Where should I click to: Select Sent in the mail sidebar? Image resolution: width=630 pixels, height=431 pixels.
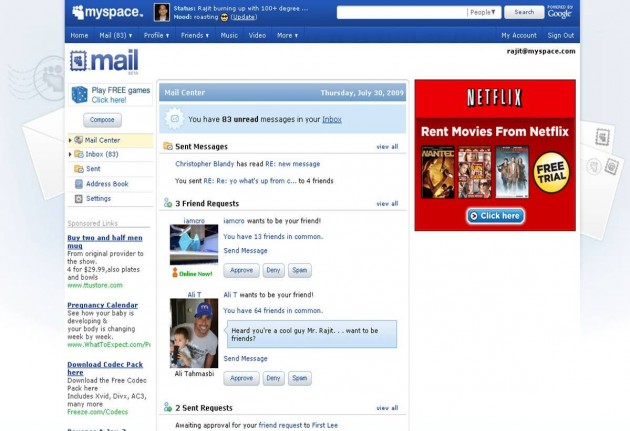pyautogui.click(x=93, y=169)
